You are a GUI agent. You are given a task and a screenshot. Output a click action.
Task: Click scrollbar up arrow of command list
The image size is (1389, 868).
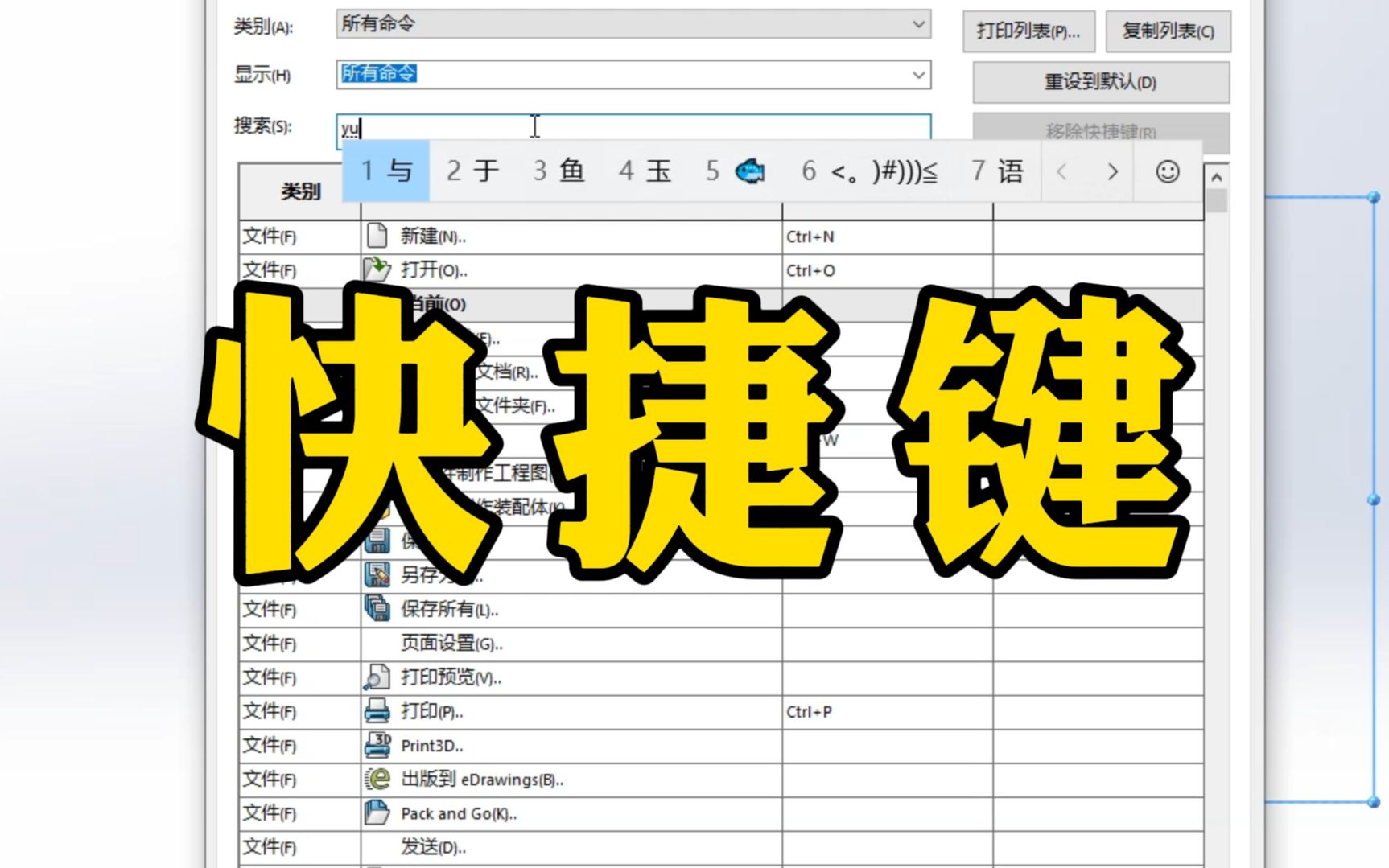click(x=1216, y=177)
